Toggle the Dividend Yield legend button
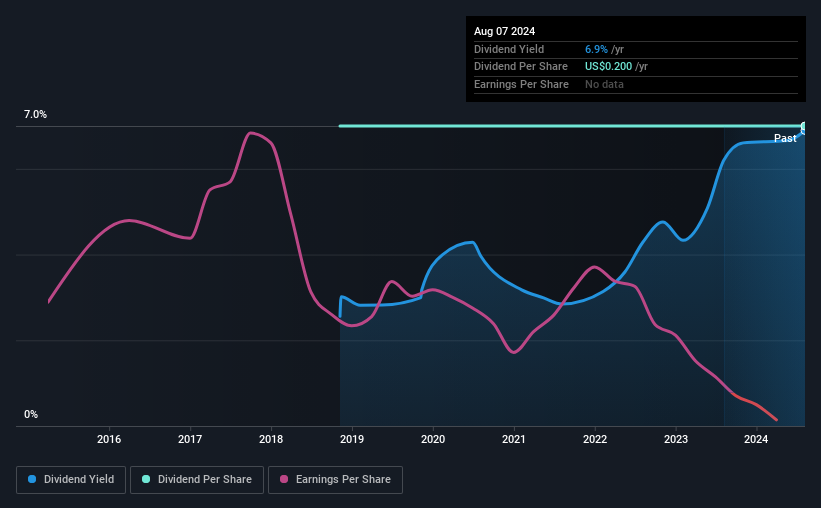The height and width of the screenshot is (508, 821). (x=71, y=480)
